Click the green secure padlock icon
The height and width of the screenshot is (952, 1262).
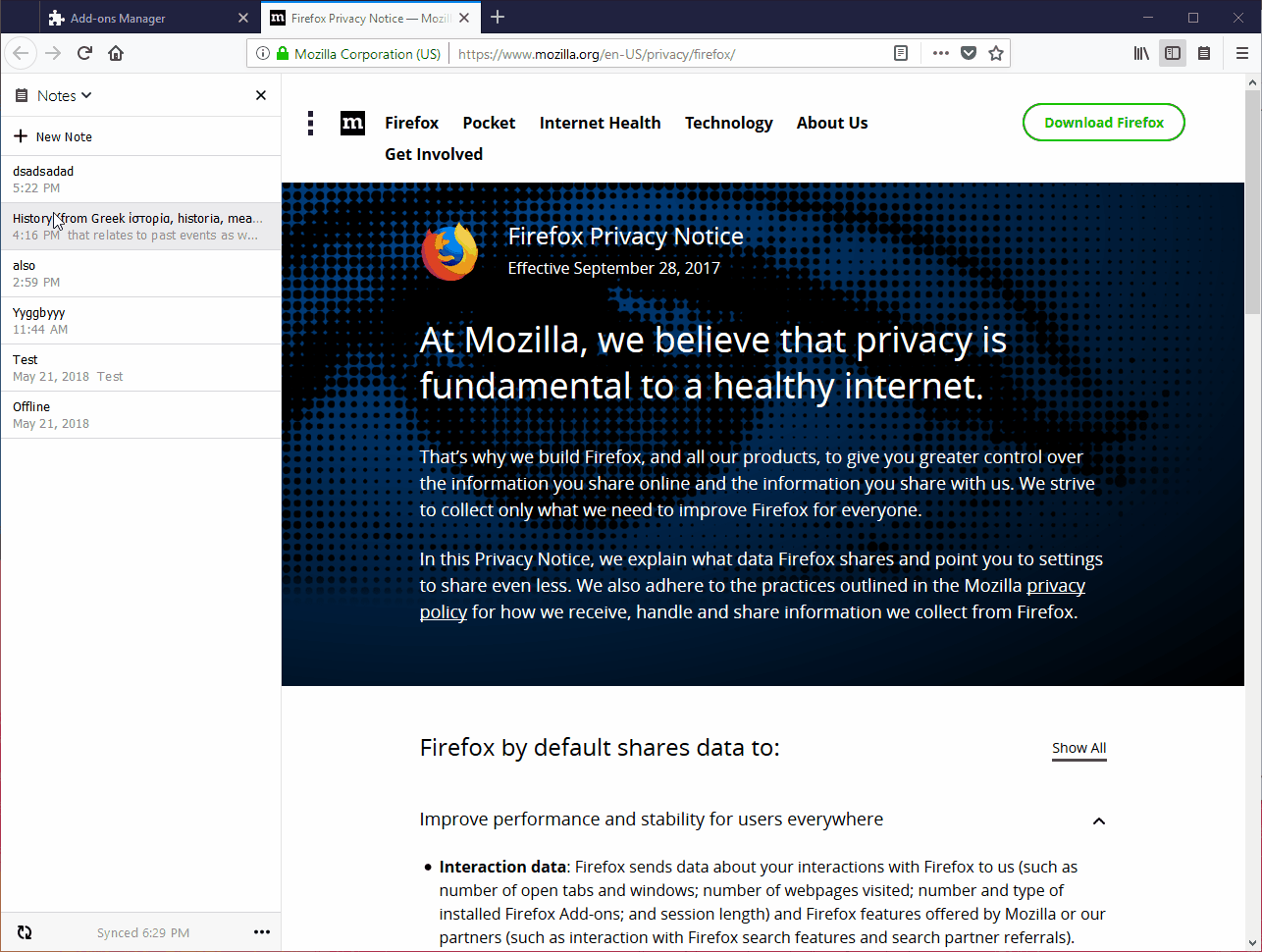pos(283,54)
